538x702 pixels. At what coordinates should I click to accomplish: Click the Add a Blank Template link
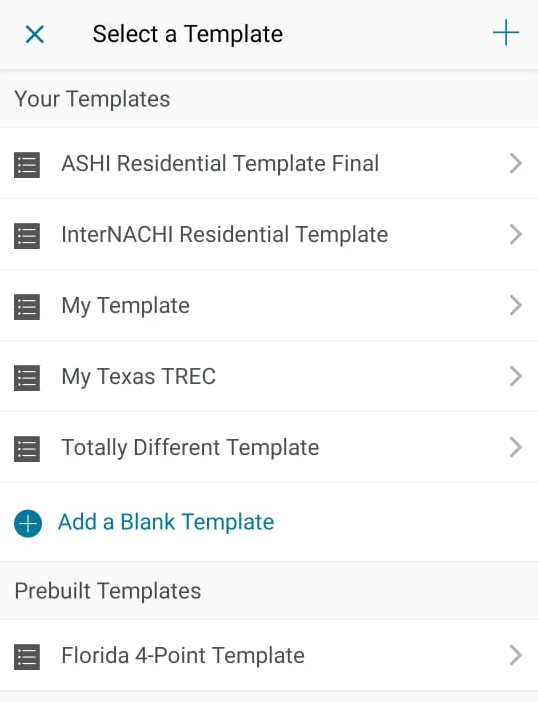[x=166, y=522]
